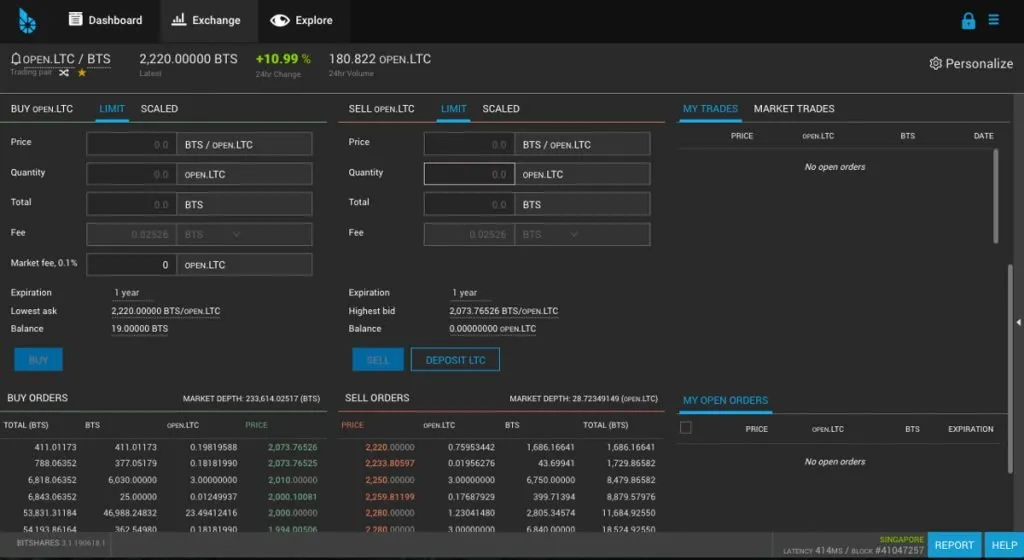Click the sell balance 0.00000000 OPEN.LTC
This screenshot has width=1024, height=560.
492,329
